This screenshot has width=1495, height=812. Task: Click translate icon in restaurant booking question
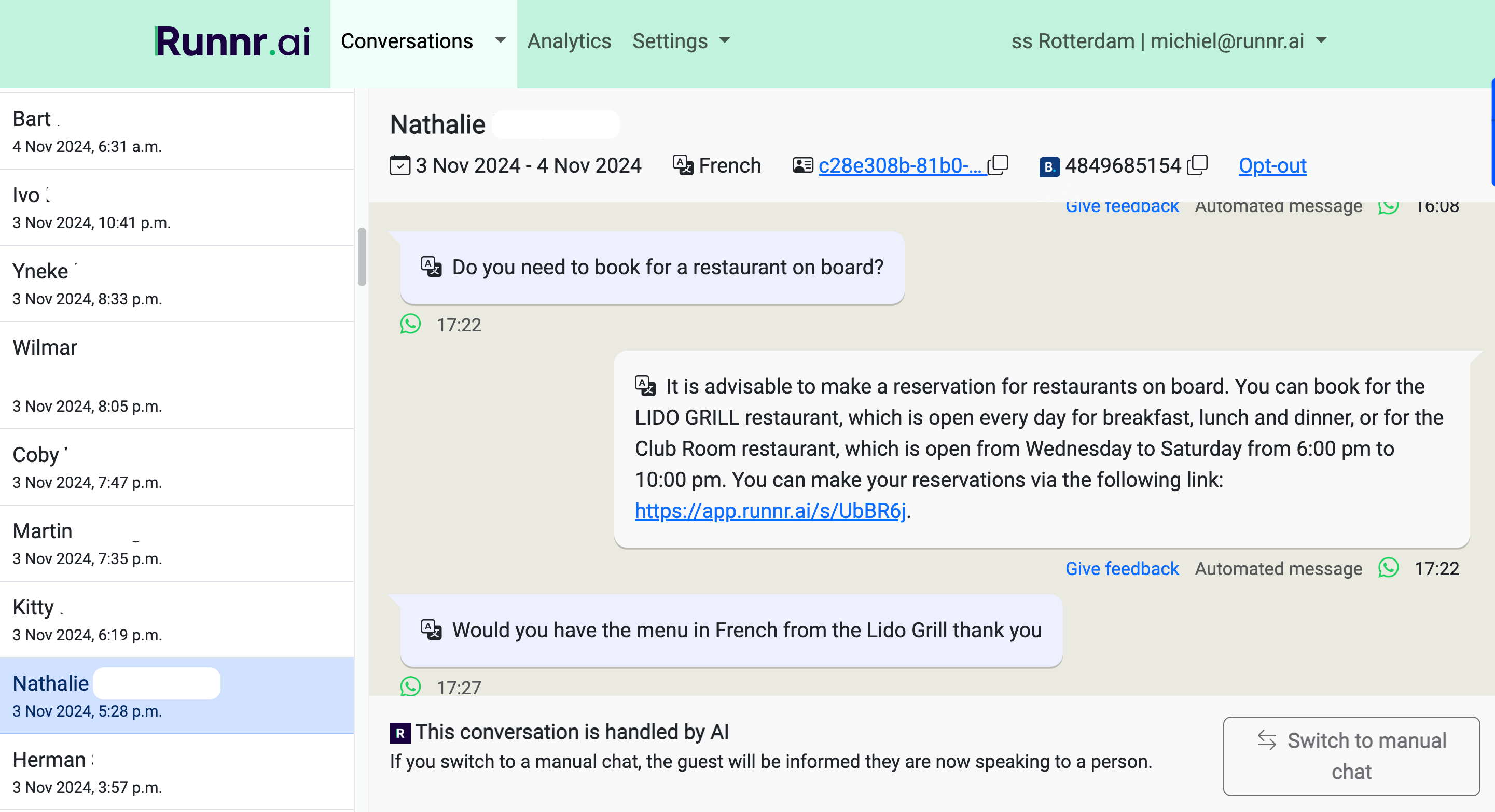431,267
